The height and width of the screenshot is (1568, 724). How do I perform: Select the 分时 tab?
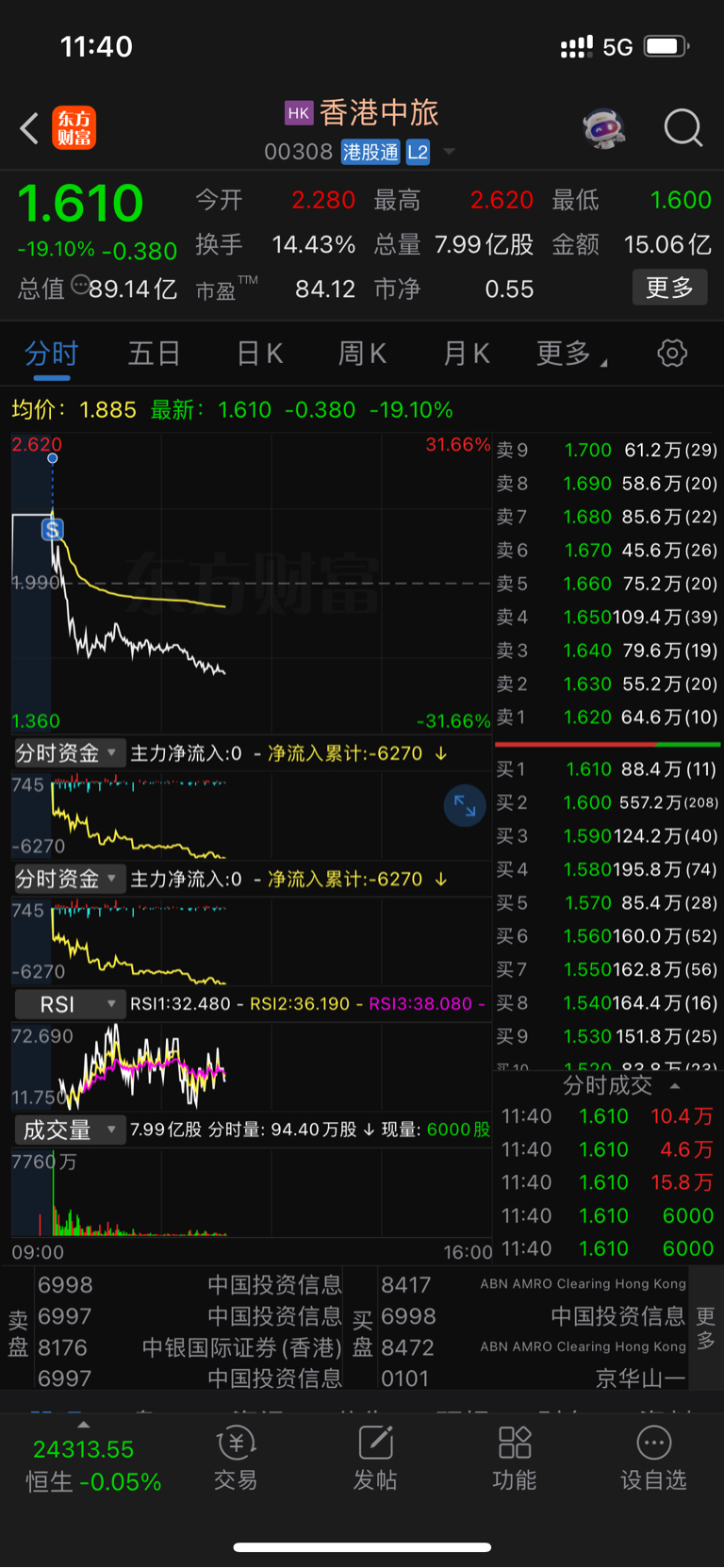point(51,354)
